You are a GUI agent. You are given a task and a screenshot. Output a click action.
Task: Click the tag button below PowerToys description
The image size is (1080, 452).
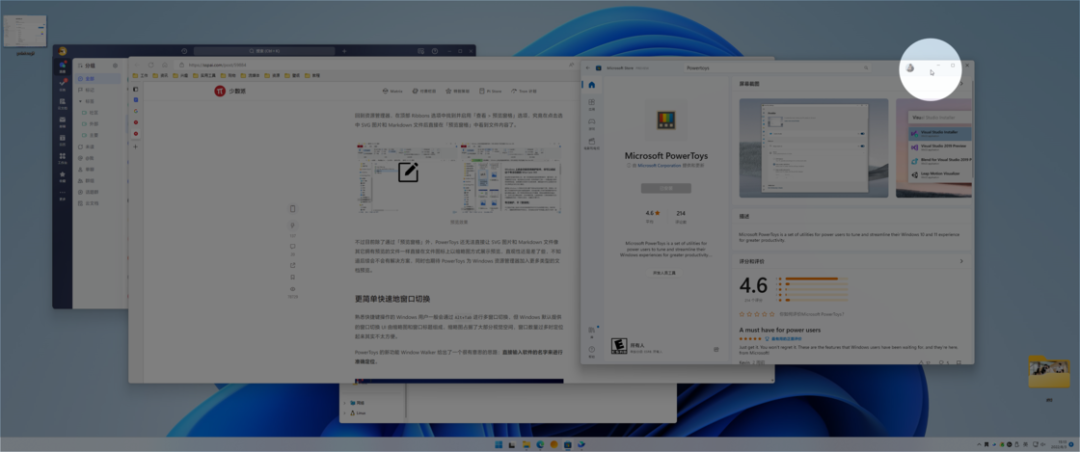[664, 273]
